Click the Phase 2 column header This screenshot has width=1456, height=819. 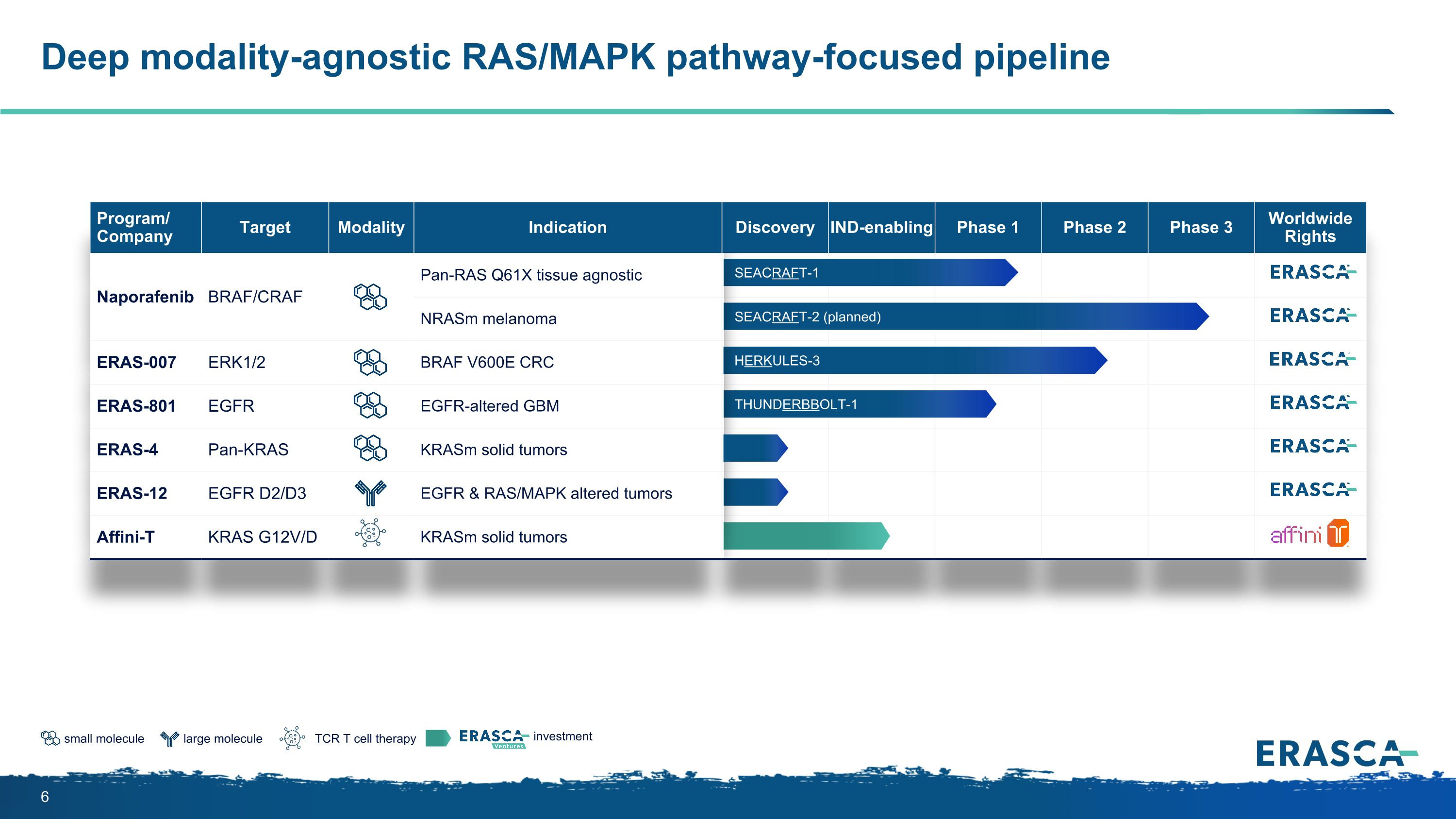pos(1094,227)
